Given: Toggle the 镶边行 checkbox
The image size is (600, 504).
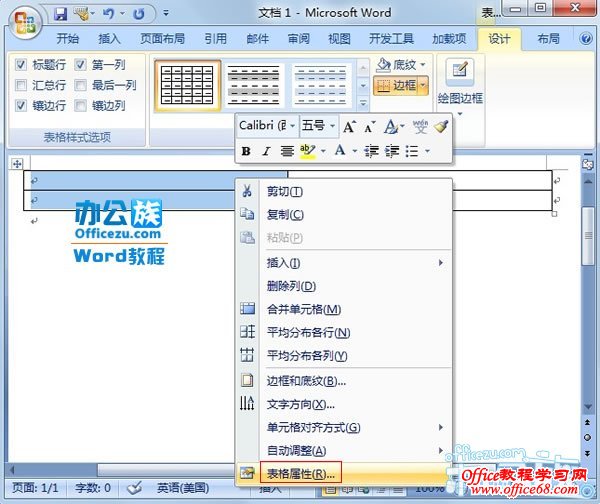Looking at the screenshot, I should [21, 105].
